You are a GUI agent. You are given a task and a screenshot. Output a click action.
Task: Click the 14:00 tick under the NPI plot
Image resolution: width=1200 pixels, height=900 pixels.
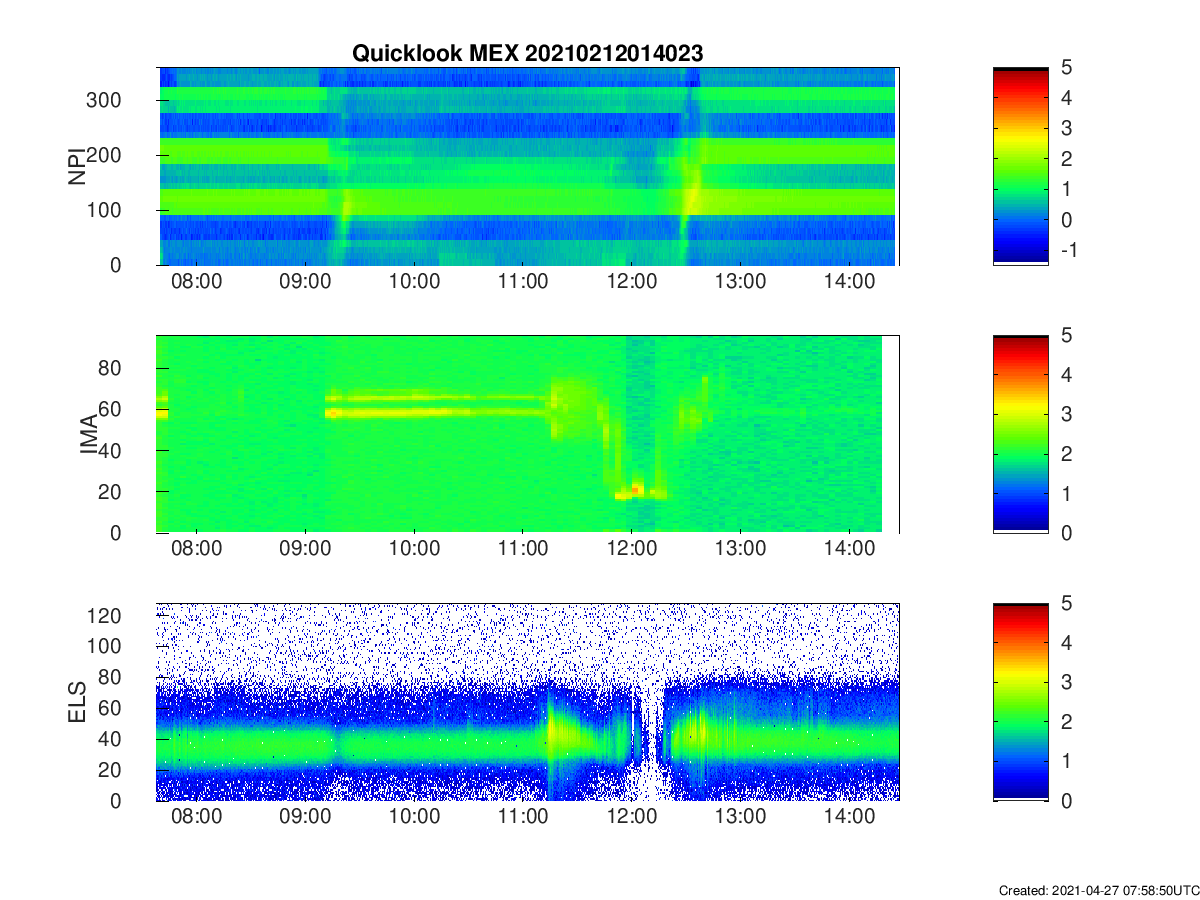[x=848, y=281]
